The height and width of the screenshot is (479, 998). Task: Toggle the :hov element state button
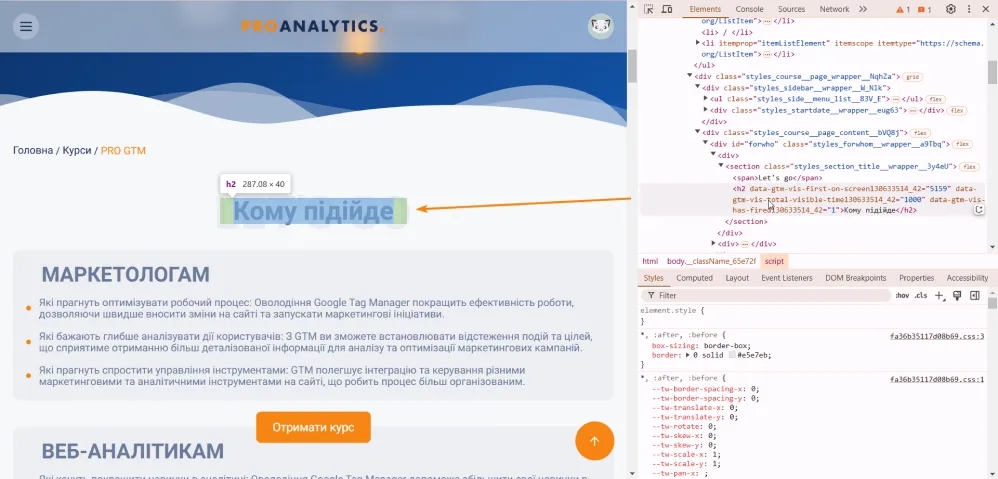[x=902, y=296]
